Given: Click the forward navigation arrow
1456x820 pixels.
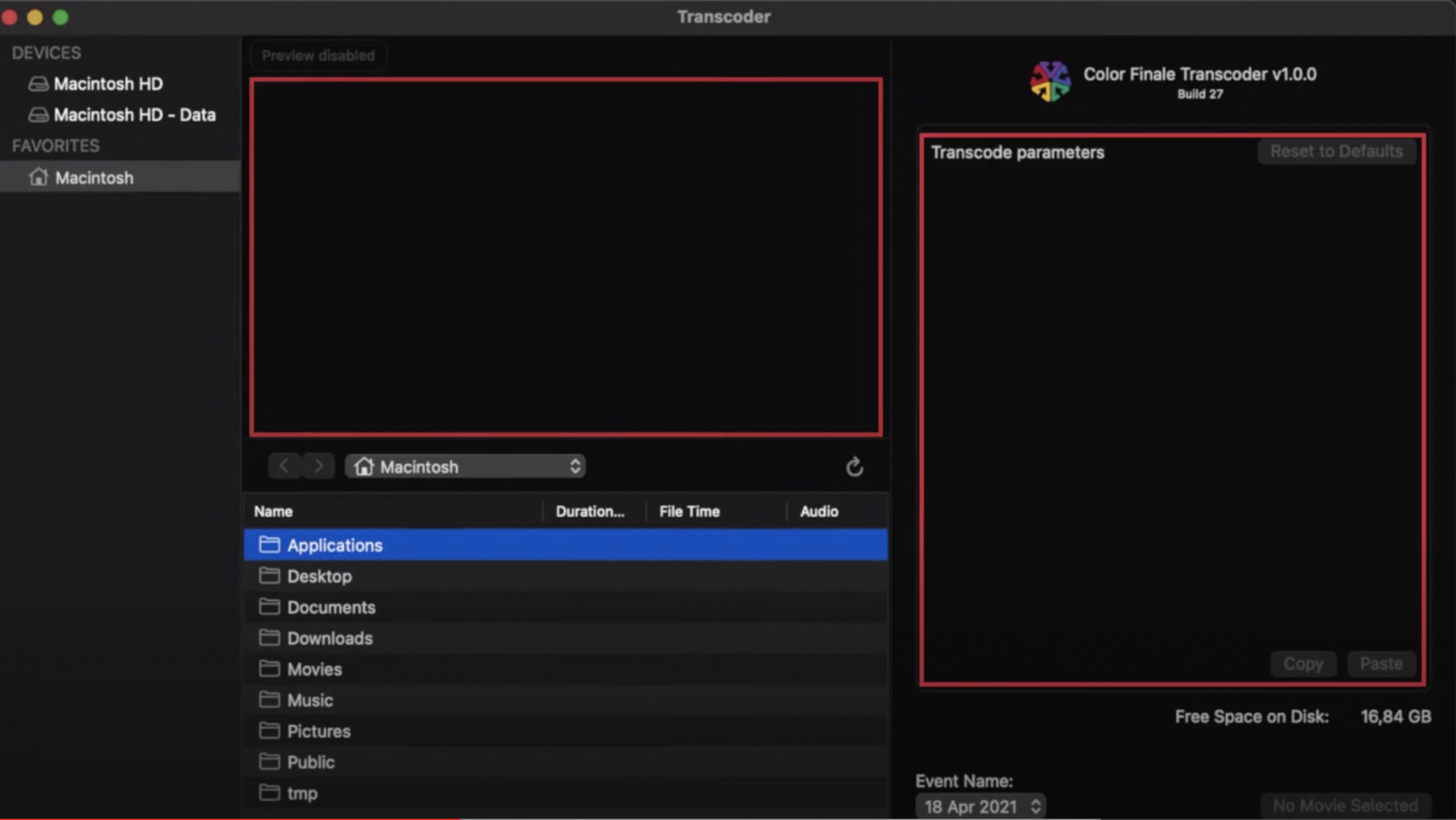Looking at the screenshot, I should (318, 465).
